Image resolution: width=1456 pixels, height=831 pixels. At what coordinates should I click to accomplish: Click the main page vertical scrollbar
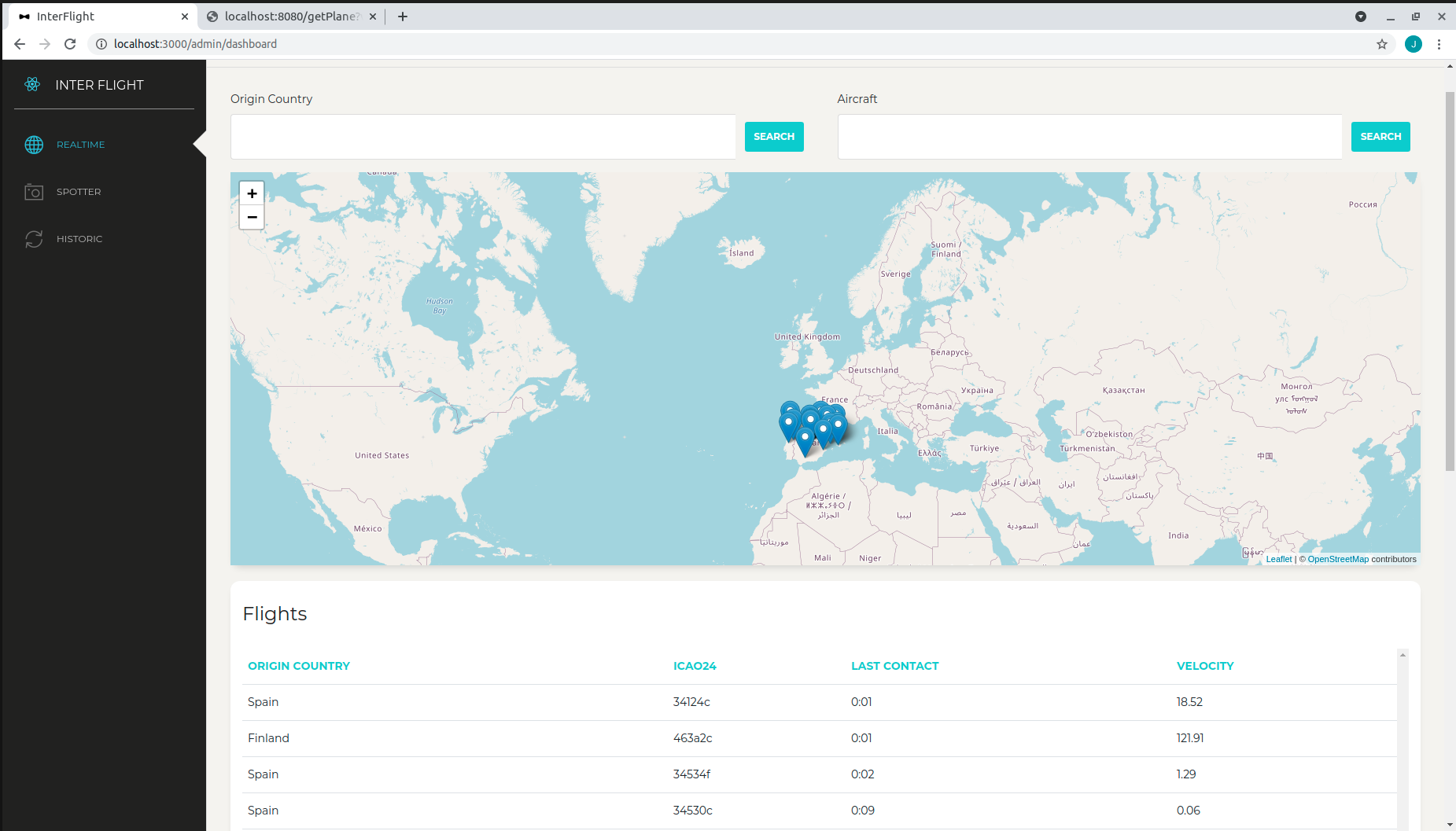(1450, 281)
